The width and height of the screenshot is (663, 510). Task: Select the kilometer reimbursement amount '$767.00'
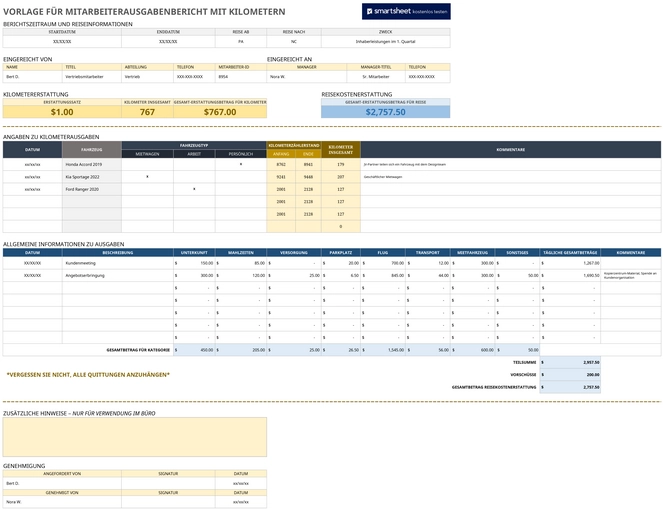point(220,112)
